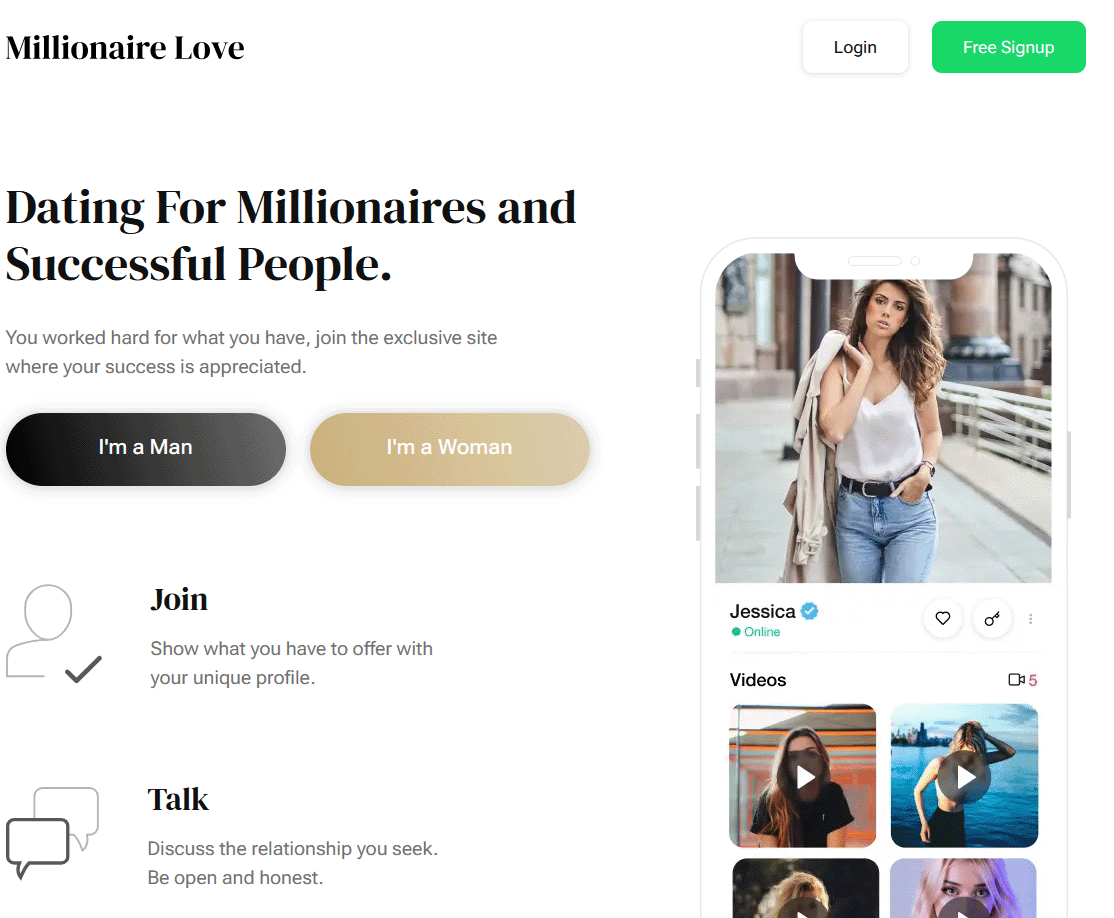Image resolution: width=1114 pixels, height=918 pixels.
Task: Play the video of woman by water
Action: [x=965, y=777]
